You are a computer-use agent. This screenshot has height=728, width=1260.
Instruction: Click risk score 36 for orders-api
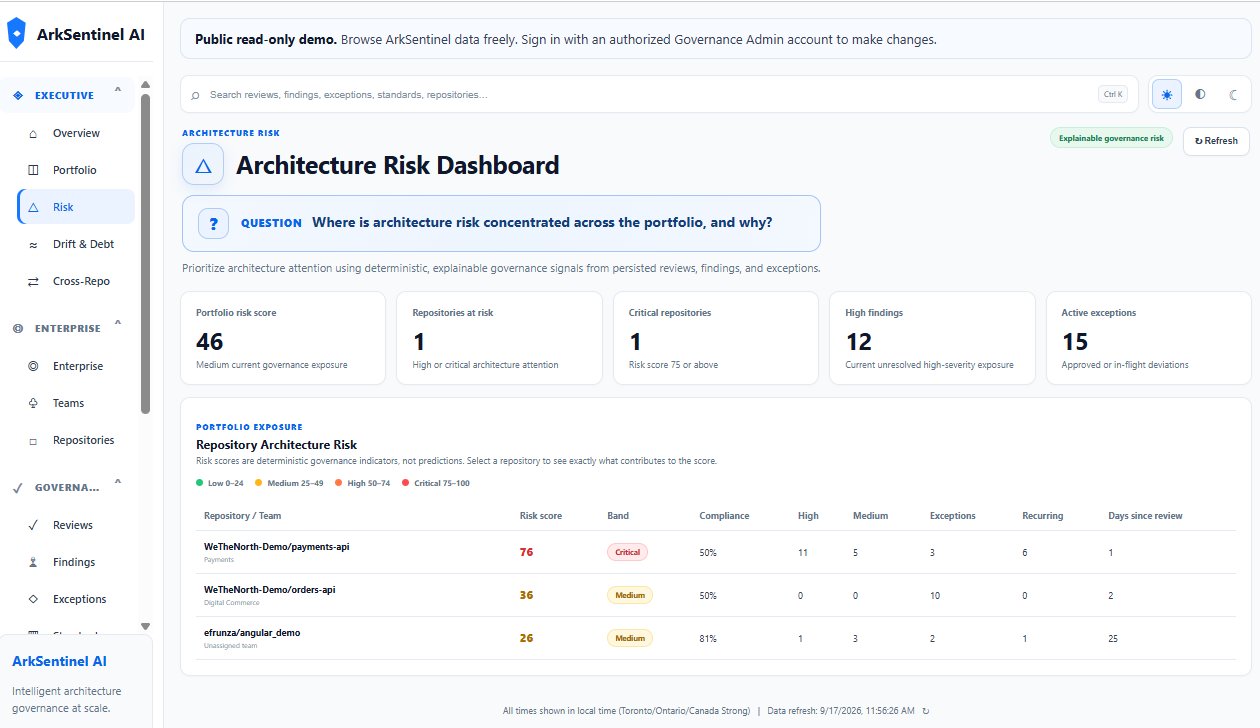click(x=527, y=595)
